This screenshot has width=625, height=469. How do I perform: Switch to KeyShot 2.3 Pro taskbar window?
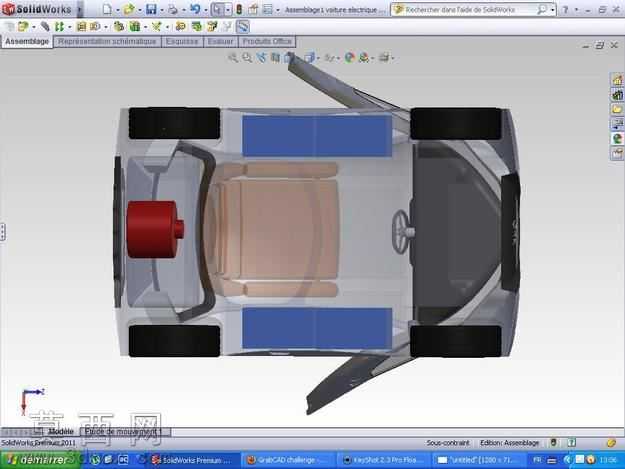[x=383, y=460]
